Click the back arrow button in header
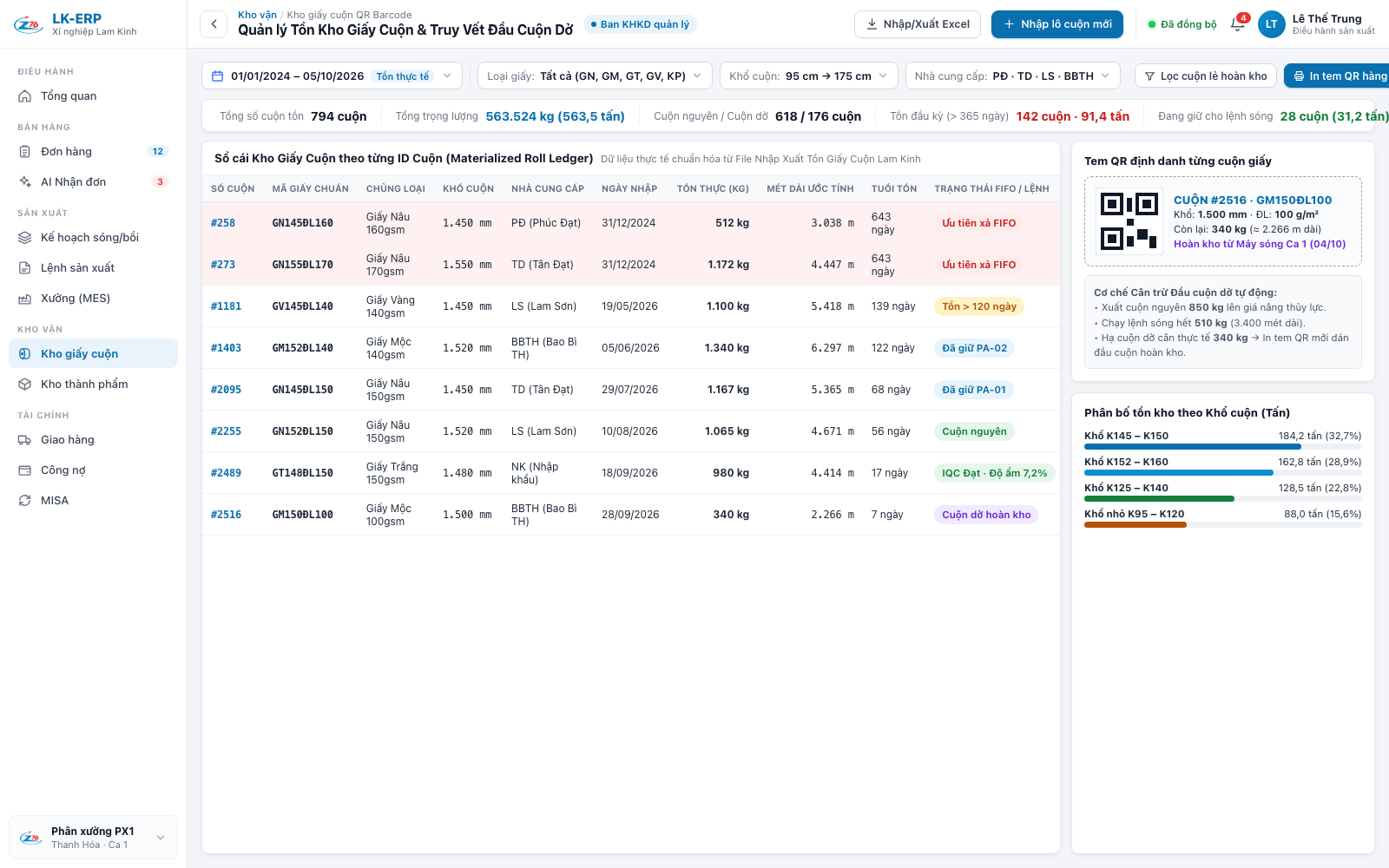Image resolution: width=1389 pixels, height=868 pixels. point(214,24)
